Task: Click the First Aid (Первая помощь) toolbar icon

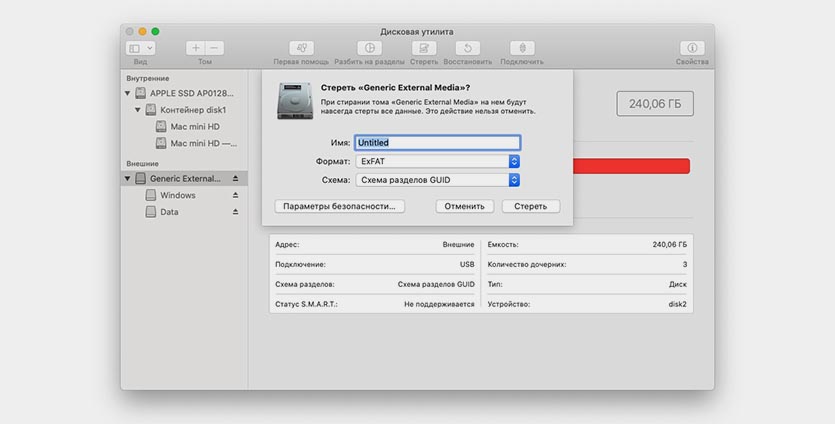Action: (x=303, y=48)
